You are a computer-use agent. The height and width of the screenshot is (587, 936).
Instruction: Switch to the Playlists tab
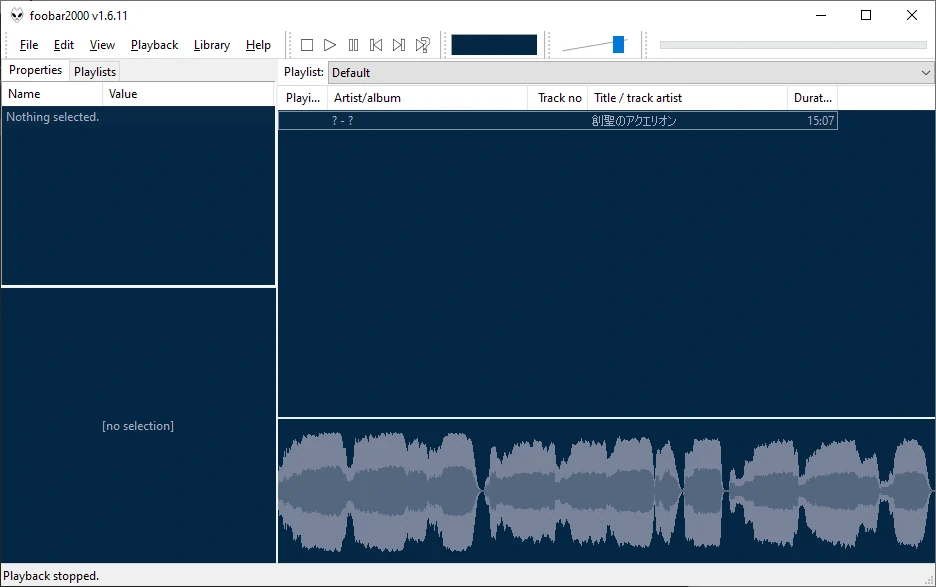[x=94, y=71]
